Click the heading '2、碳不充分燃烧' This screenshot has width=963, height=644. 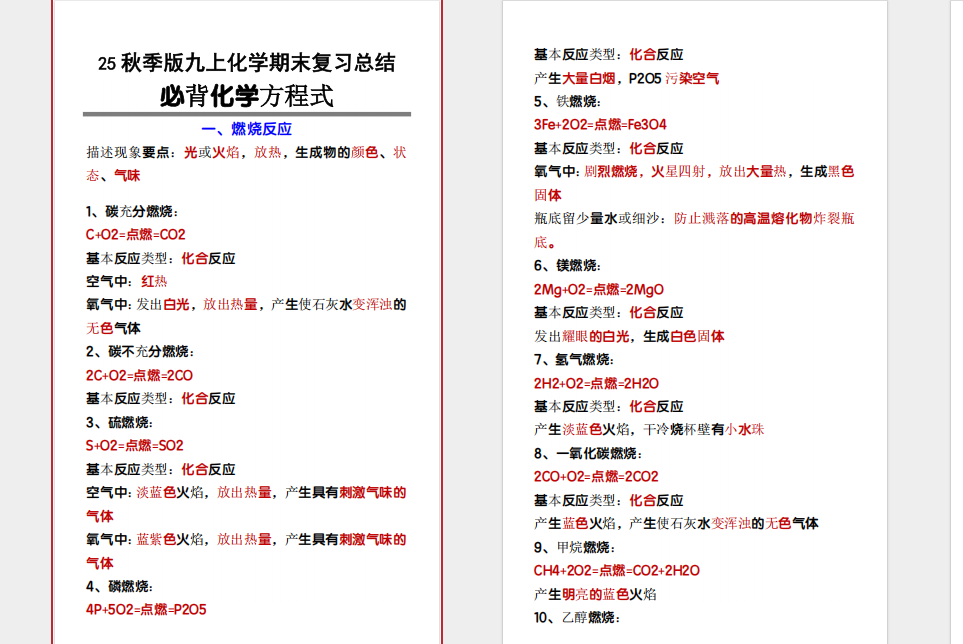[x=139, y=351]
